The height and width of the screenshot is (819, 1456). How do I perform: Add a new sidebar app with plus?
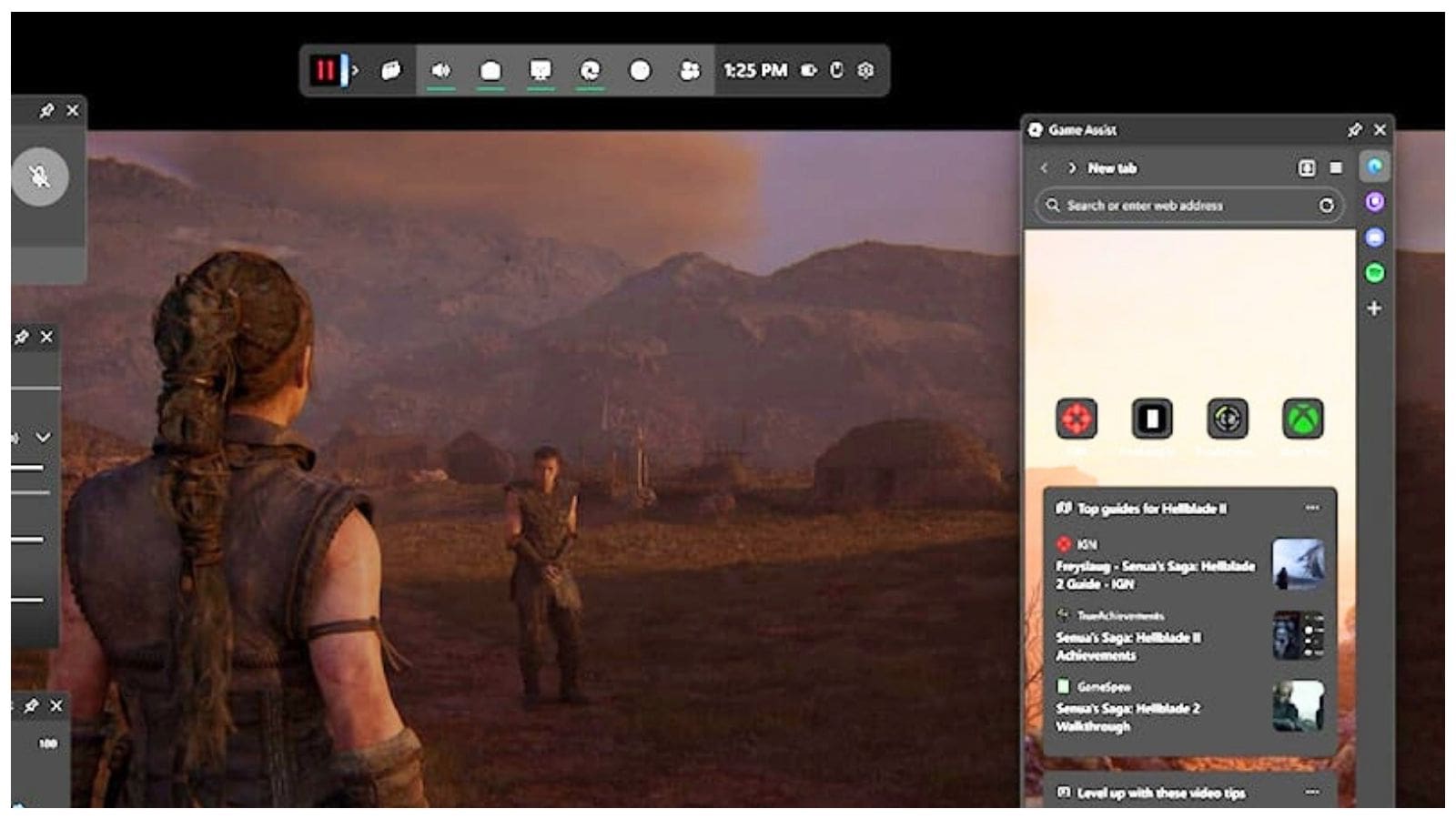point(1374,308)
